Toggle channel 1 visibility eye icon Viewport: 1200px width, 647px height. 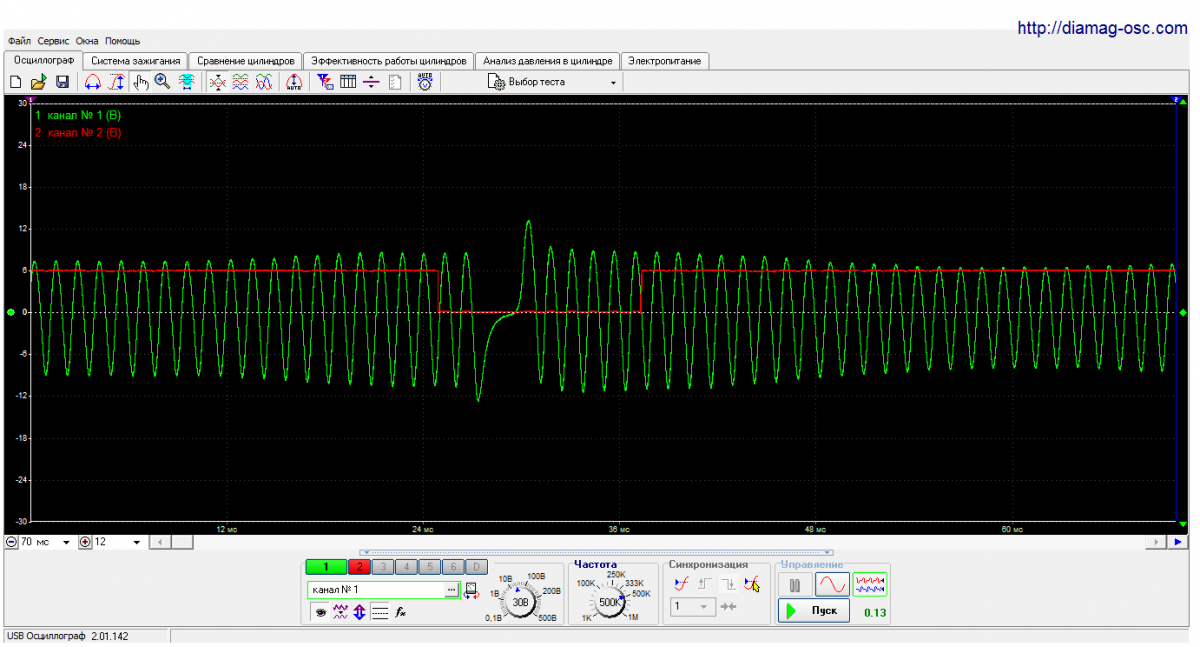(321, 612)
